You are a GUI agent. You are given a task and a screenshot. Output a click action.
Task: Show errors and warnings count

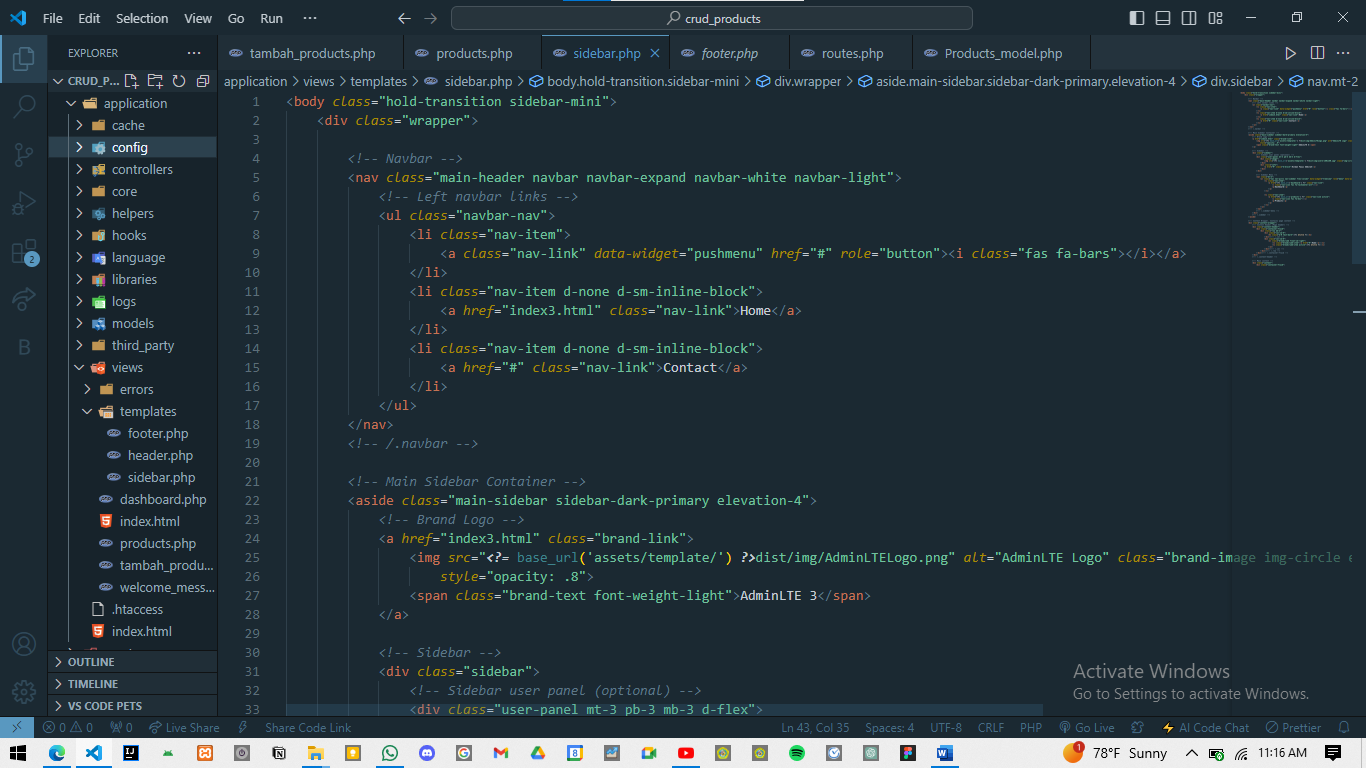(68, 728)
